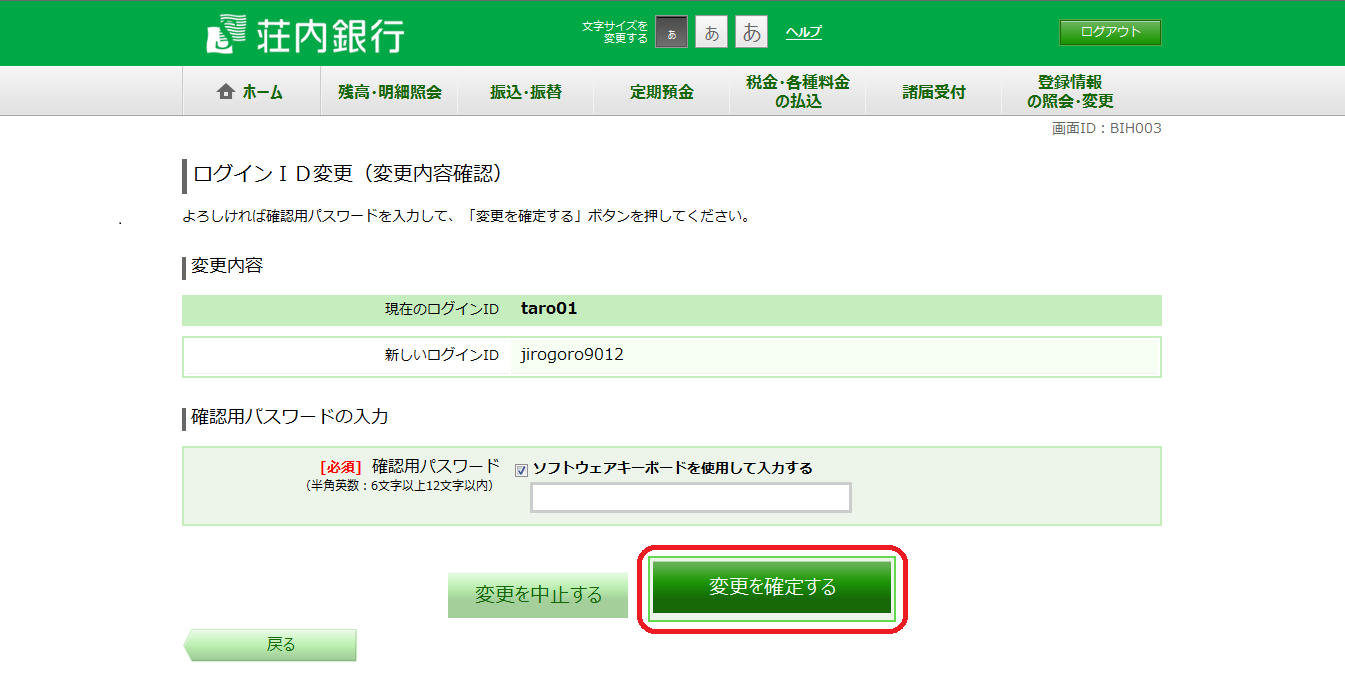Image resolution: width=1345 pixels, height=695 pixels.
Task: Open the 残高・明細照会 menu
Action: (x=389, y=92)
